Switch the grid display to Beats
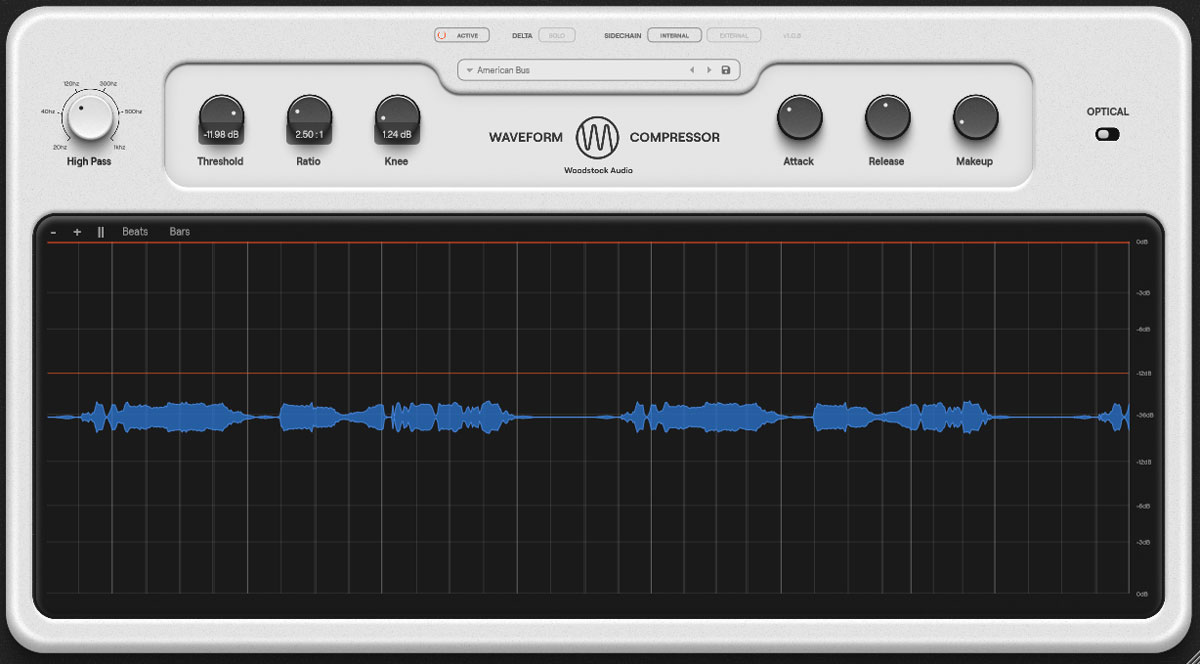Viewport: 1200px width, 664px height. point(134,231)
